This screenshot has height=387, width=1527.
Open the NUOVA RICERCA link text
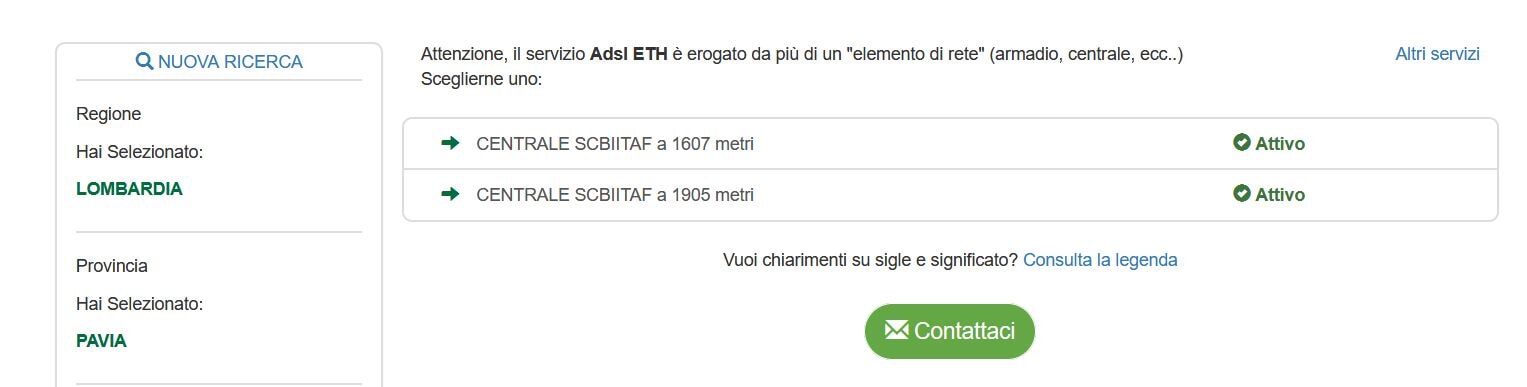230,62
